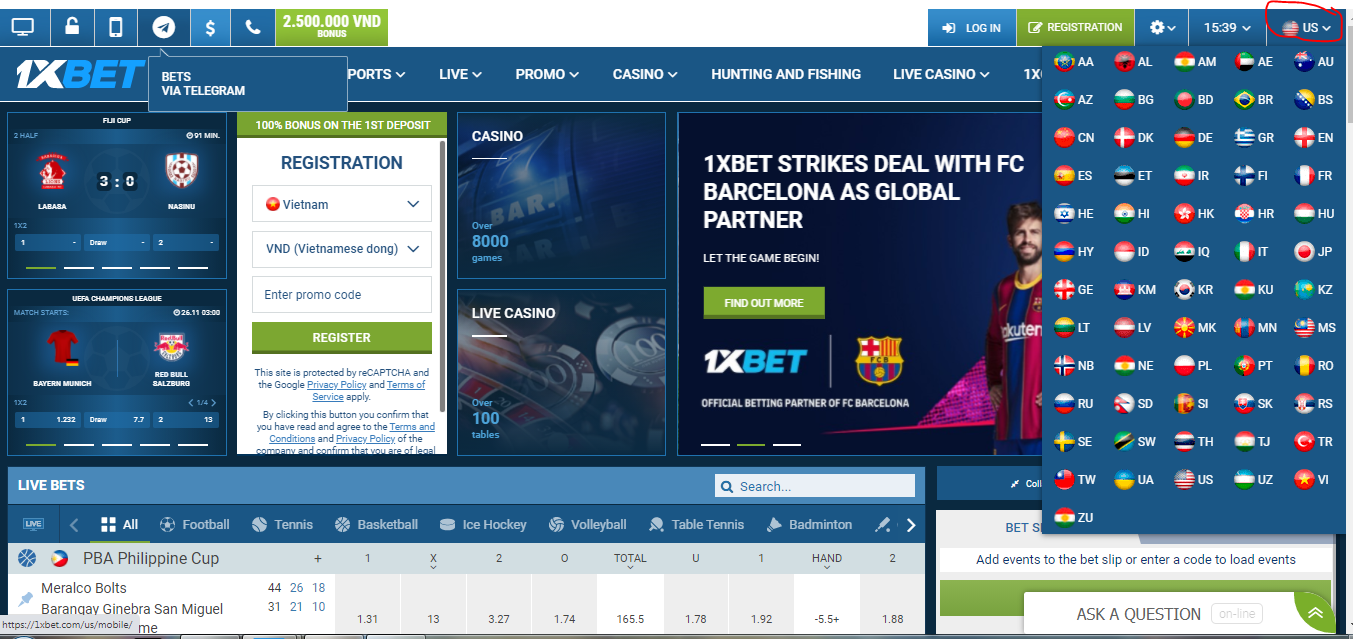1353x639 pixels.
Task: Open Bets via Telegram icon
Action: (164, 27)
